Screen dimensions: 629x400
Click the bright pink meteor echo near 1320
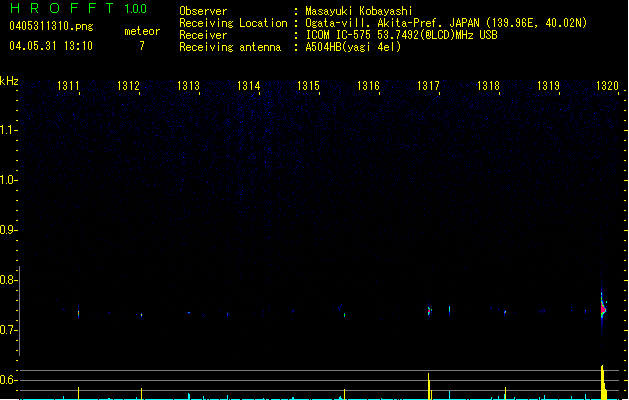point(603,309)
